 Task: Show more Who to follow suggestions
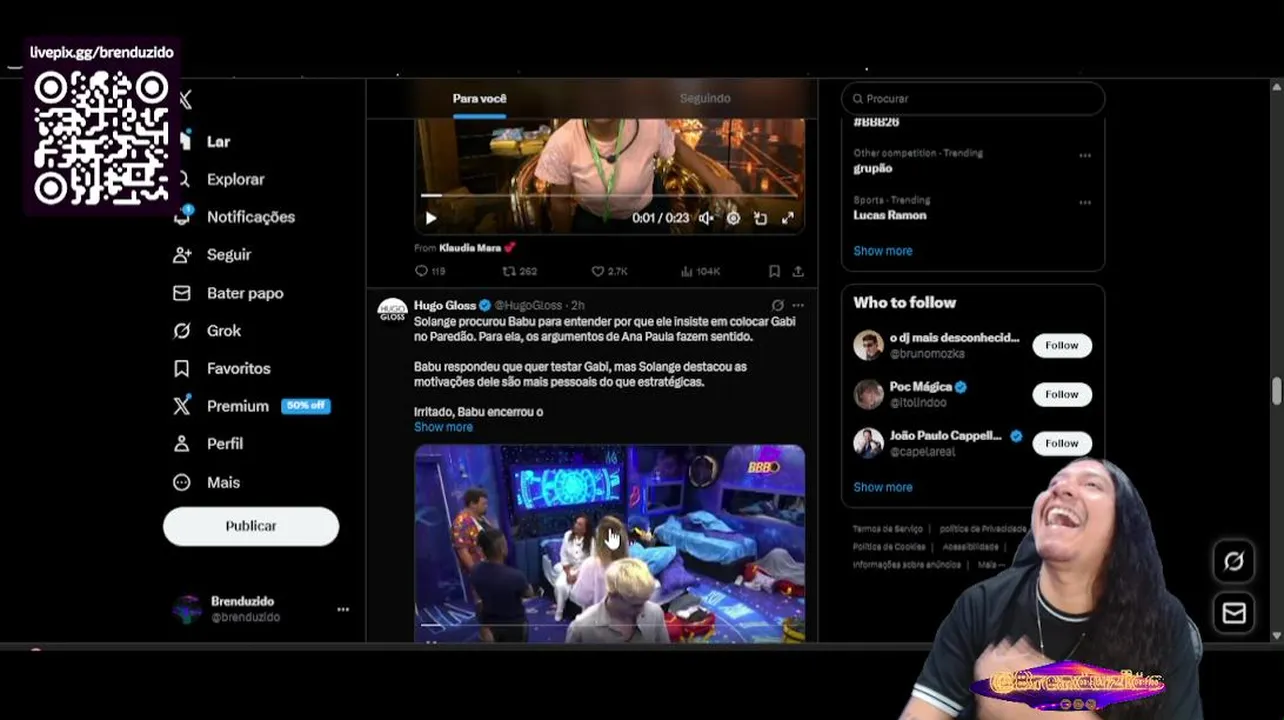coord(883,487)
